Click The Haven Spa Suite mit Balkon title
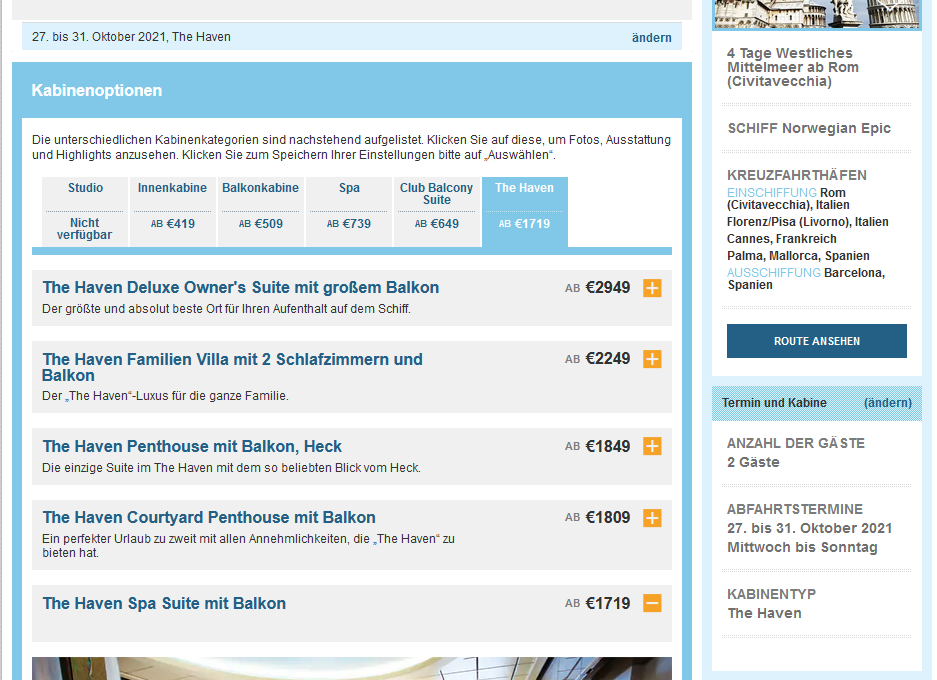Image resolution: width=937 pixels, height=680 pixels. (164, 603)
